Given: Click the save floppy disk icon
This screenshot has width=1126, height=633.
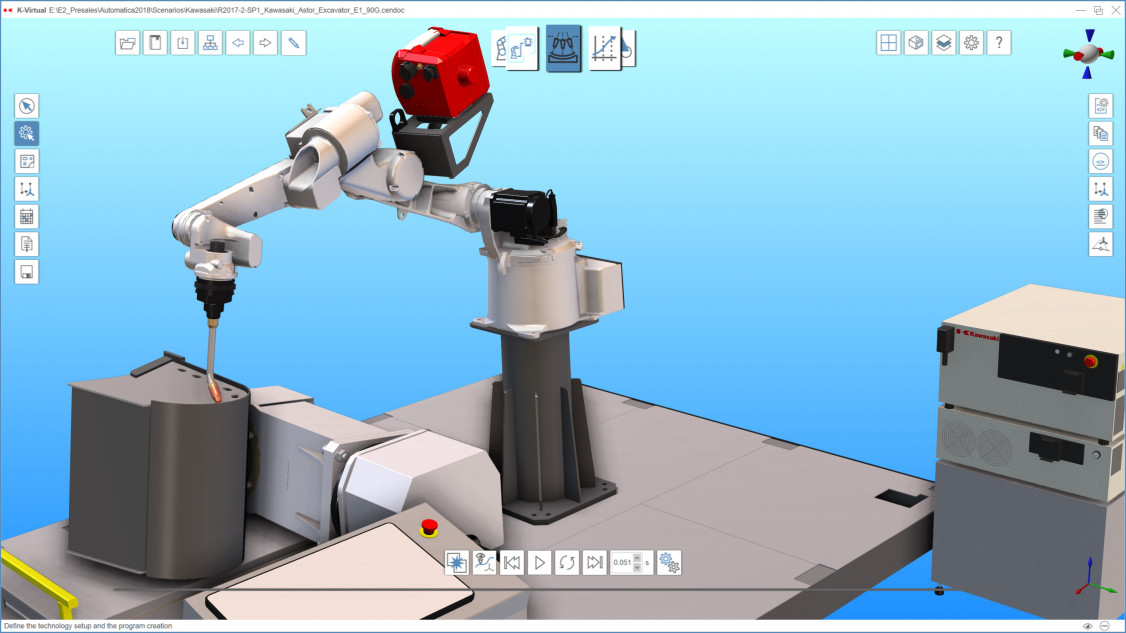Looking at the screenshot, I should 27,271.
